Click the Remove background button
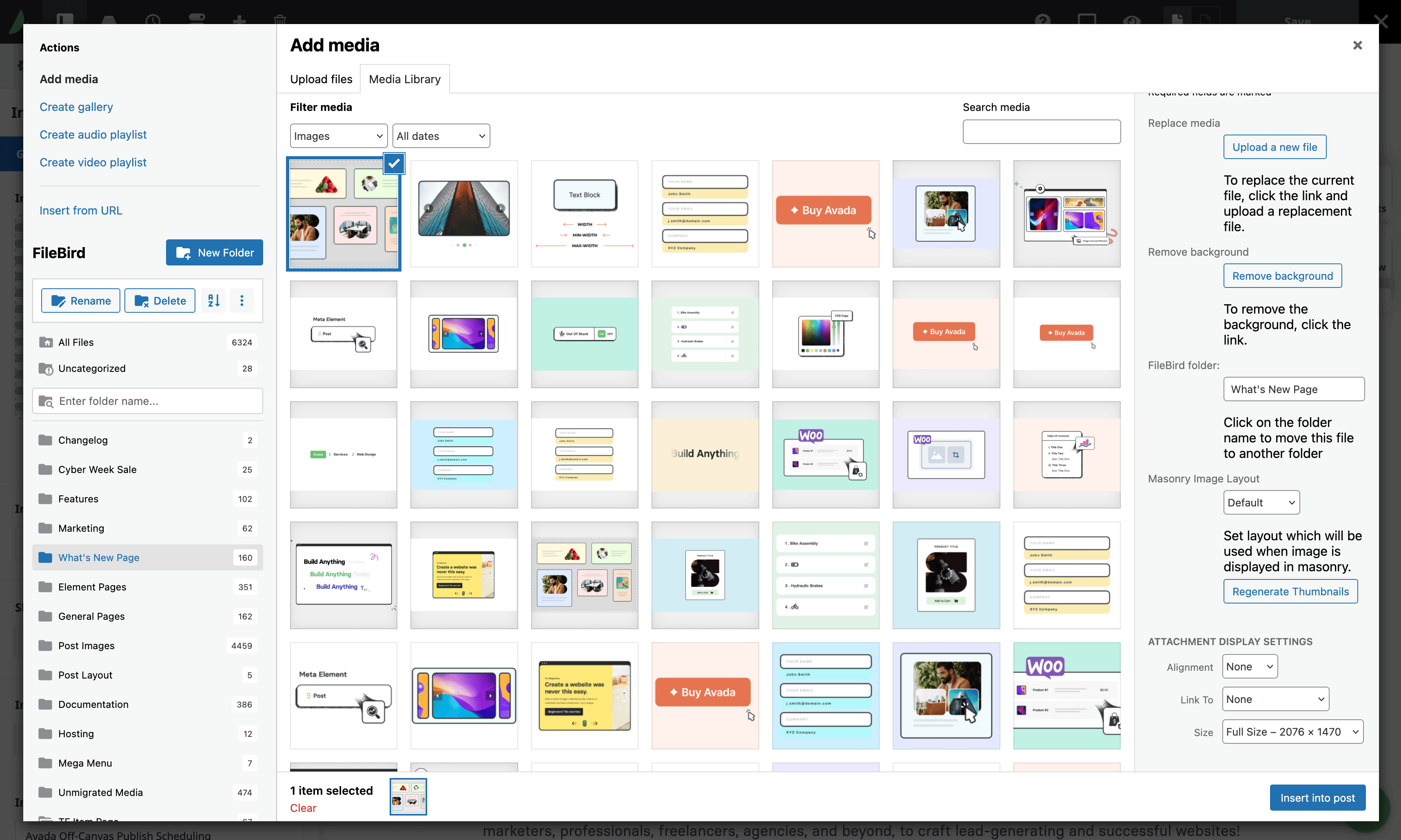The height and width of the screenshot is (840, 1401). 1282,276
